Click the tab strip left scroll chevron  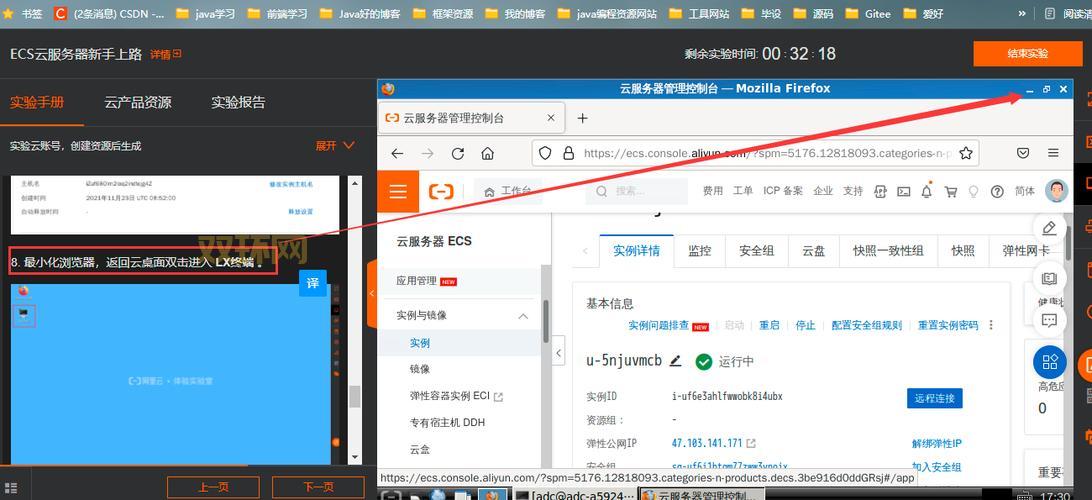click(x=585, y=251)
